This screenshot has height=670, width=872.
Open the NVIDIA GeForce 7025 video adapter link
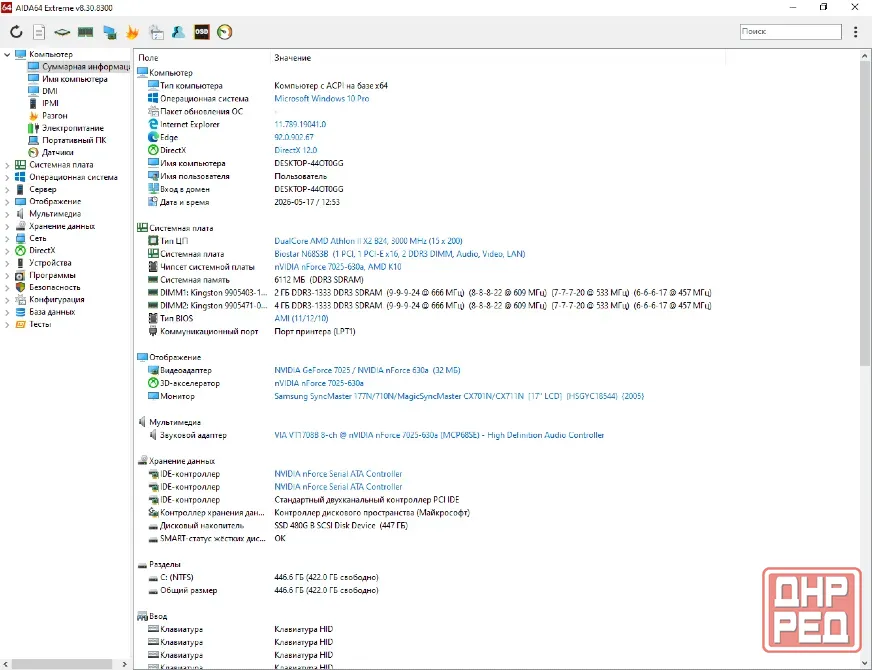pyautogui.click(x=367, y=370)
